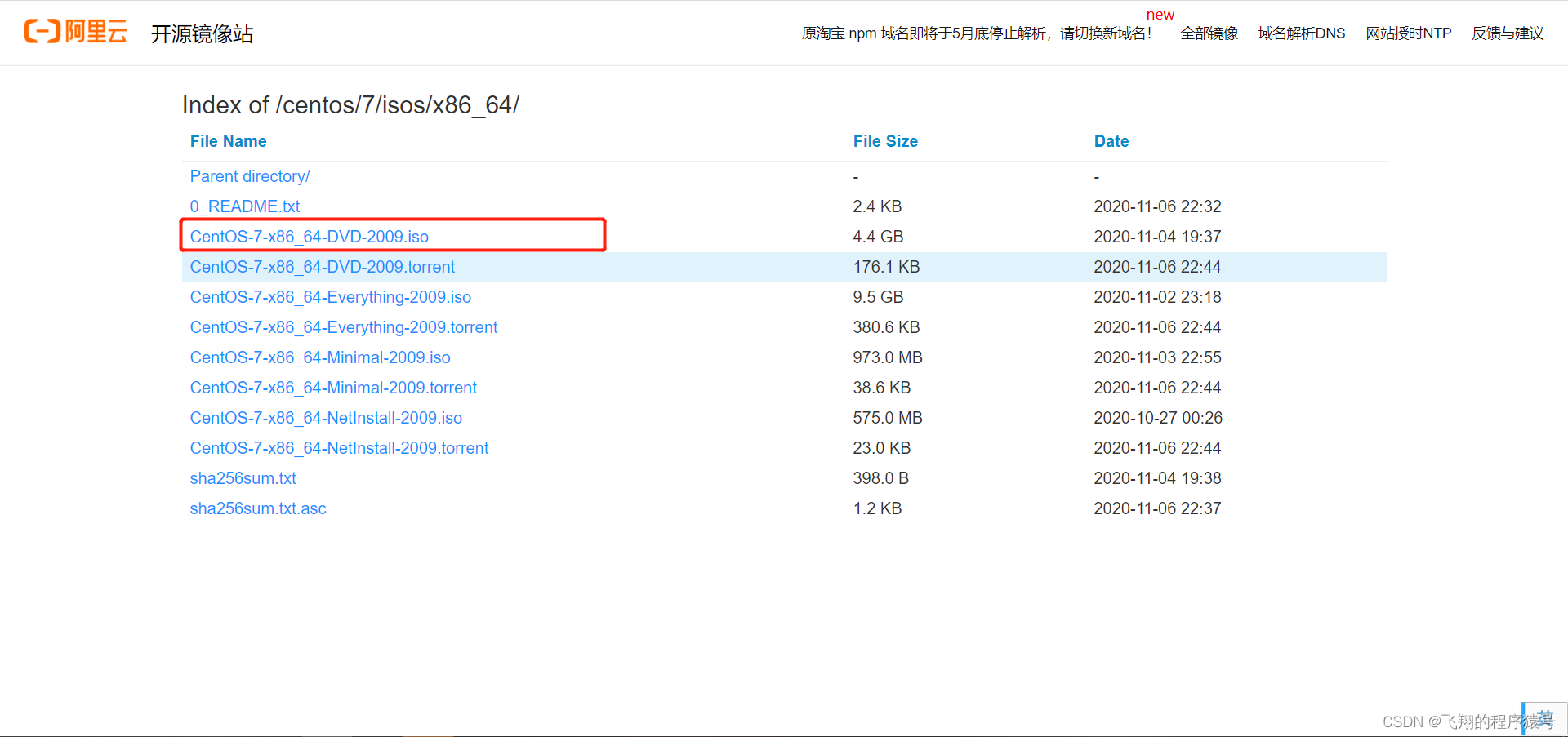Open the 反馈与建议 menu item
This screenshot has width=1568, height=737.
pos(1508,33)
